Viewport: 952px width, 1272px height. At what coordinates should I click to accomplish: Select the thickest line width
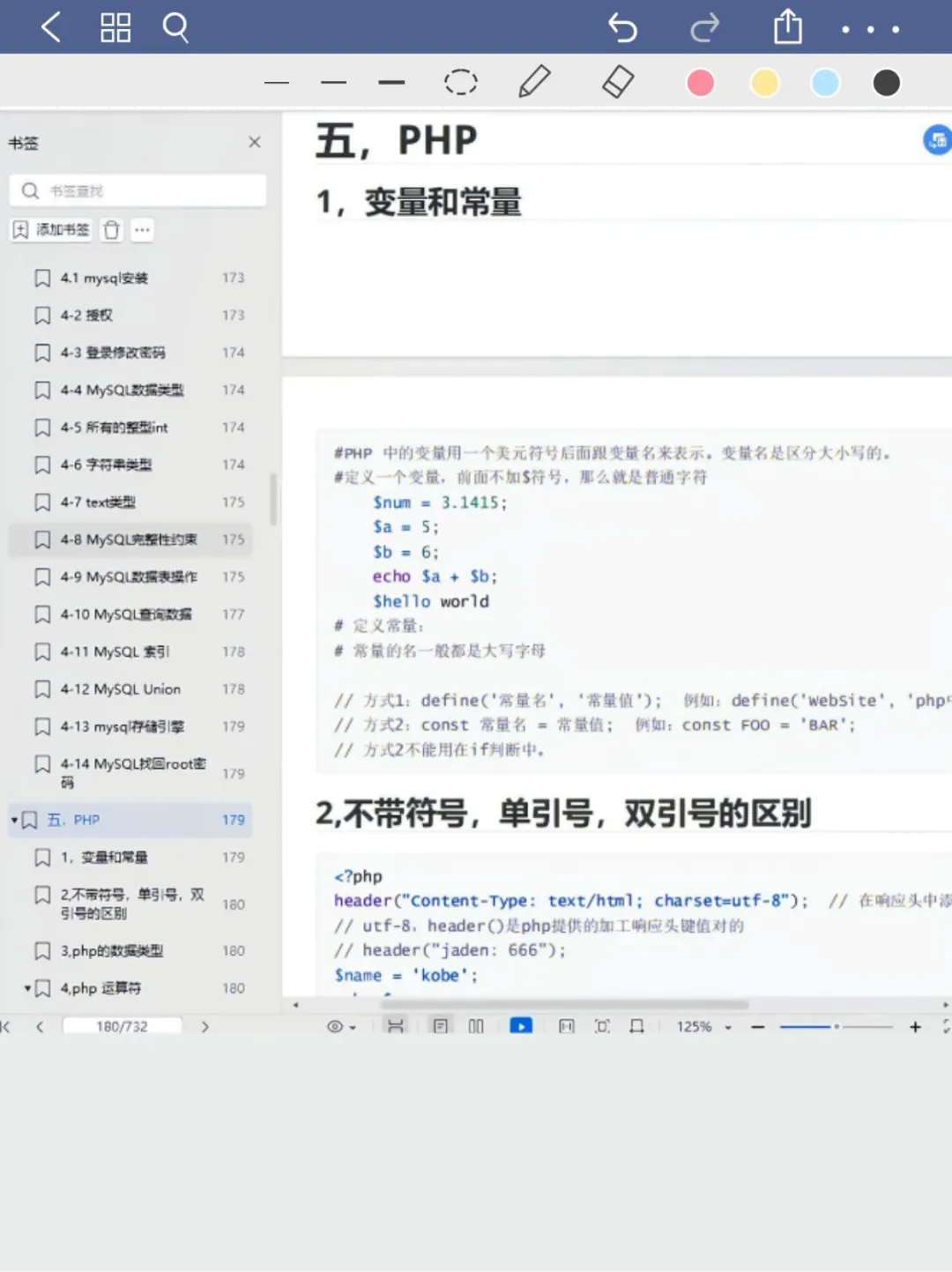pyautogui.click(x=391, y=83)
